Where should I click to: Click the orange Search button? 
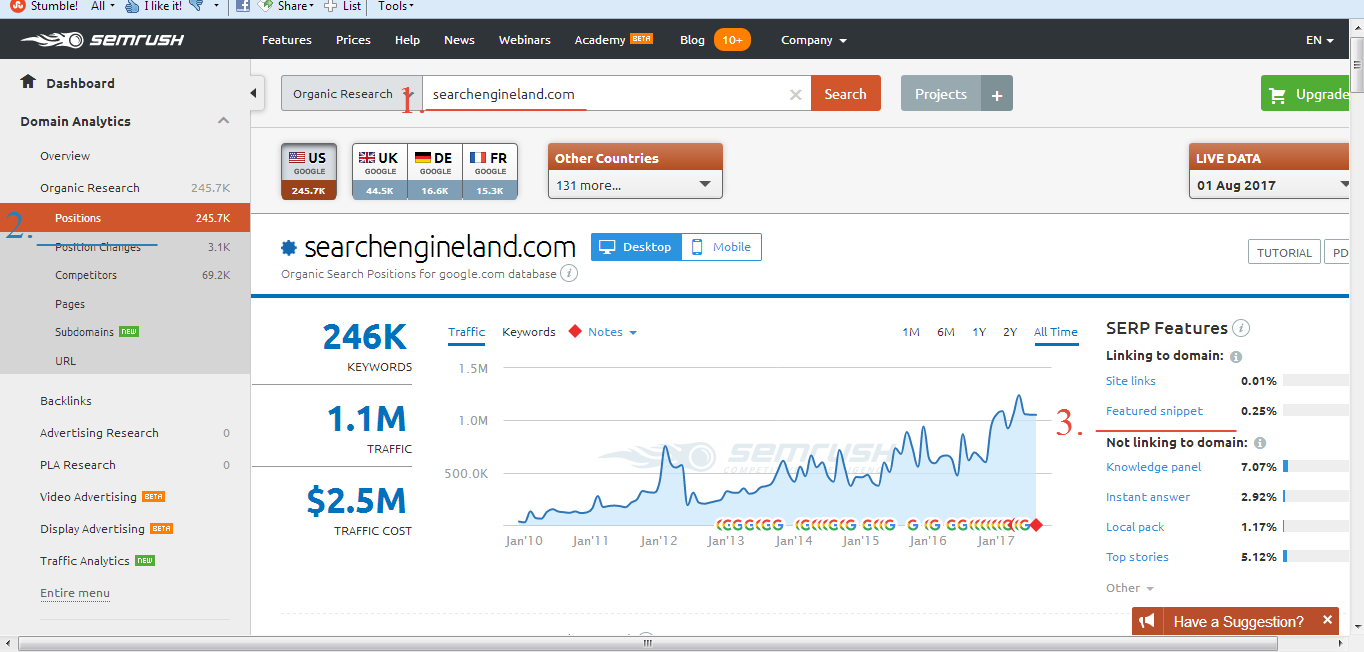tap(845, 94)
